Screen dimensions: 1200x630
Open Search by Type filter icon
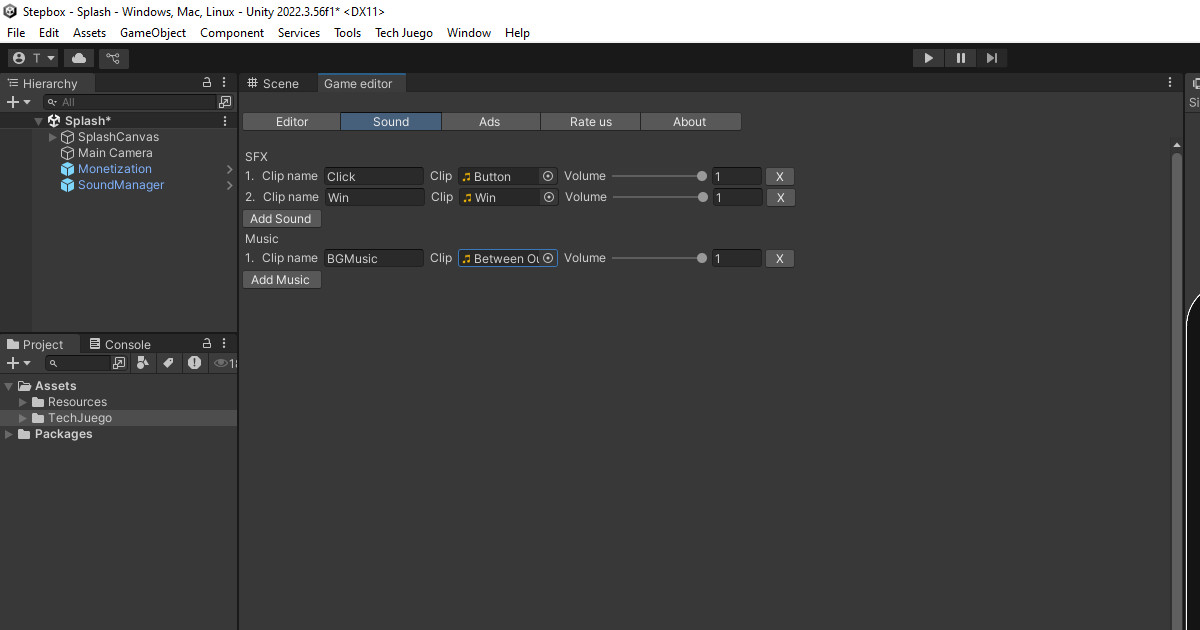pos(143,363)
